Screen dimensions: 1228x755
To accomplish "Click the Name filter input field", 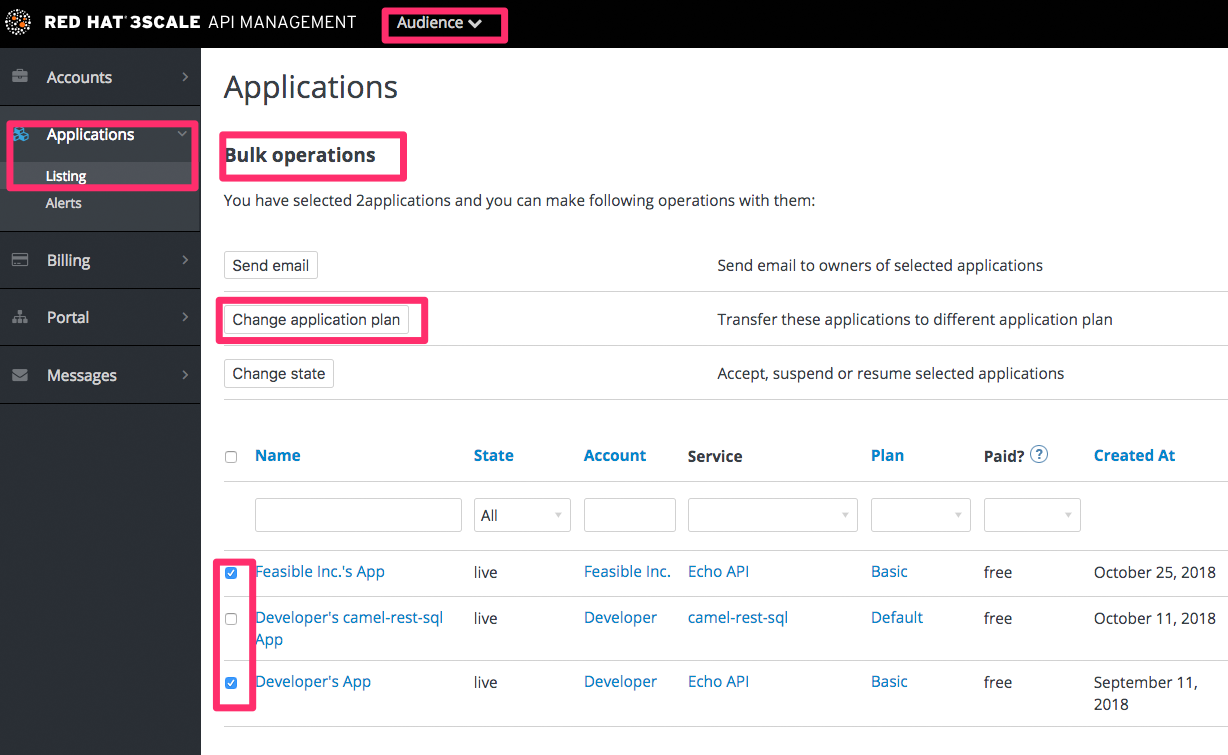I will tap(358, 515).
